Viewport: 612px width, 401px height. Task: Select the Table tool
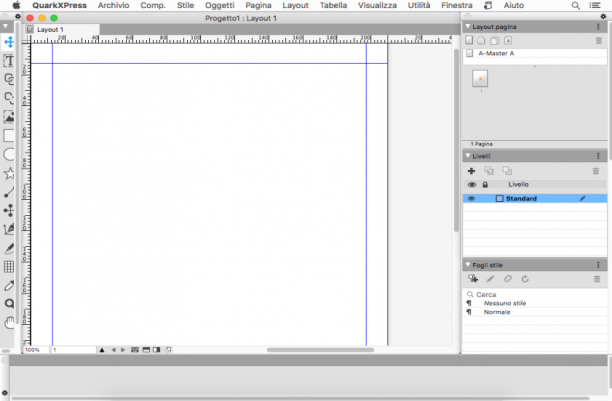pos(9,267)
